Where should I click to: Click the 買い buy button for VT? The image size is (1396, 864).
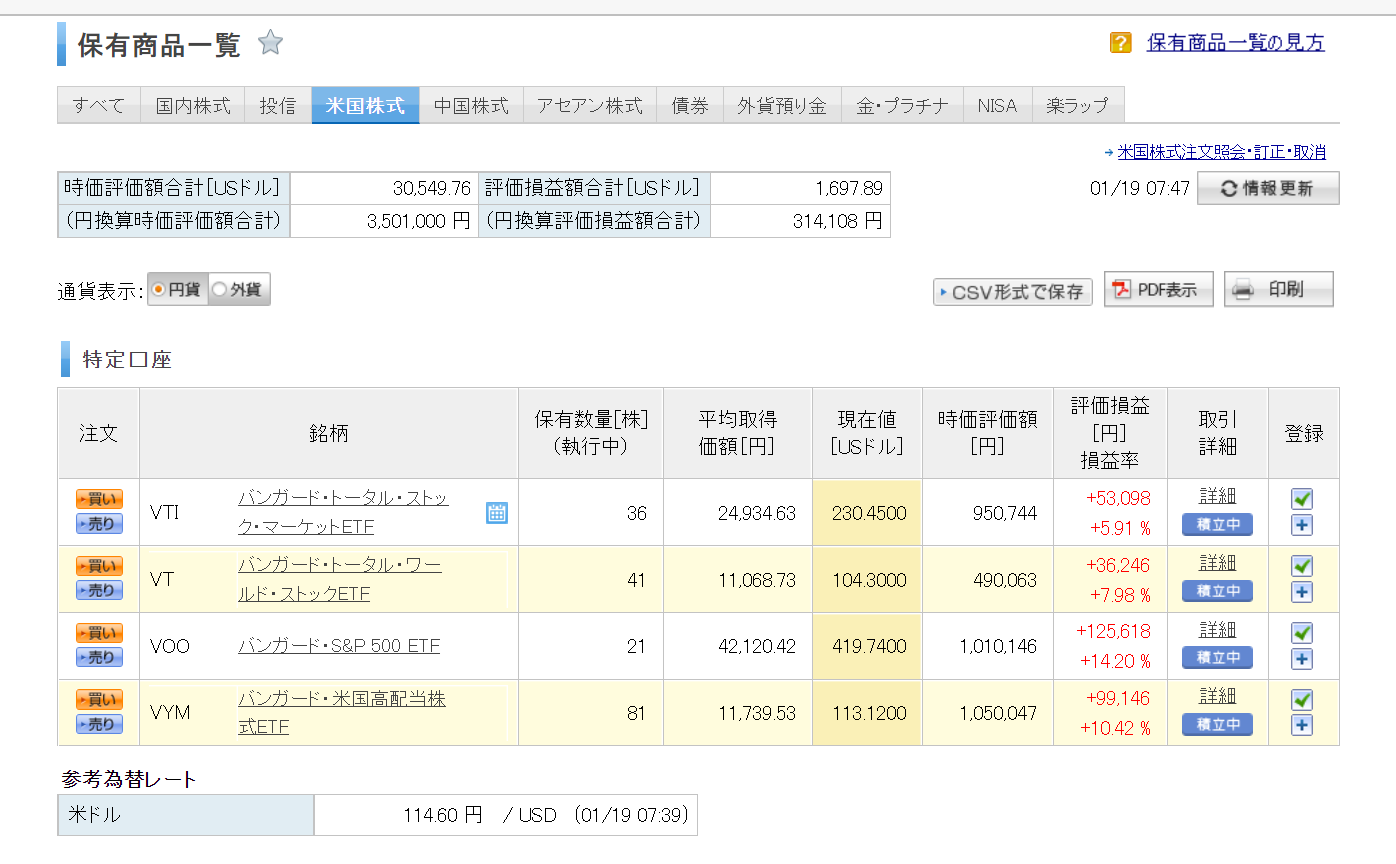tap(99, 566)
